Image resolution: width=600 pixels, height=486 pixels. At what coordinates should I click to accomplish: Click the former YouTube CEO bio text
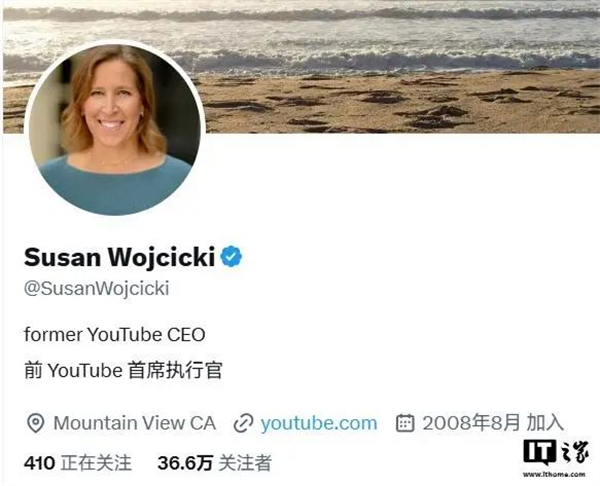pos(115,334)
